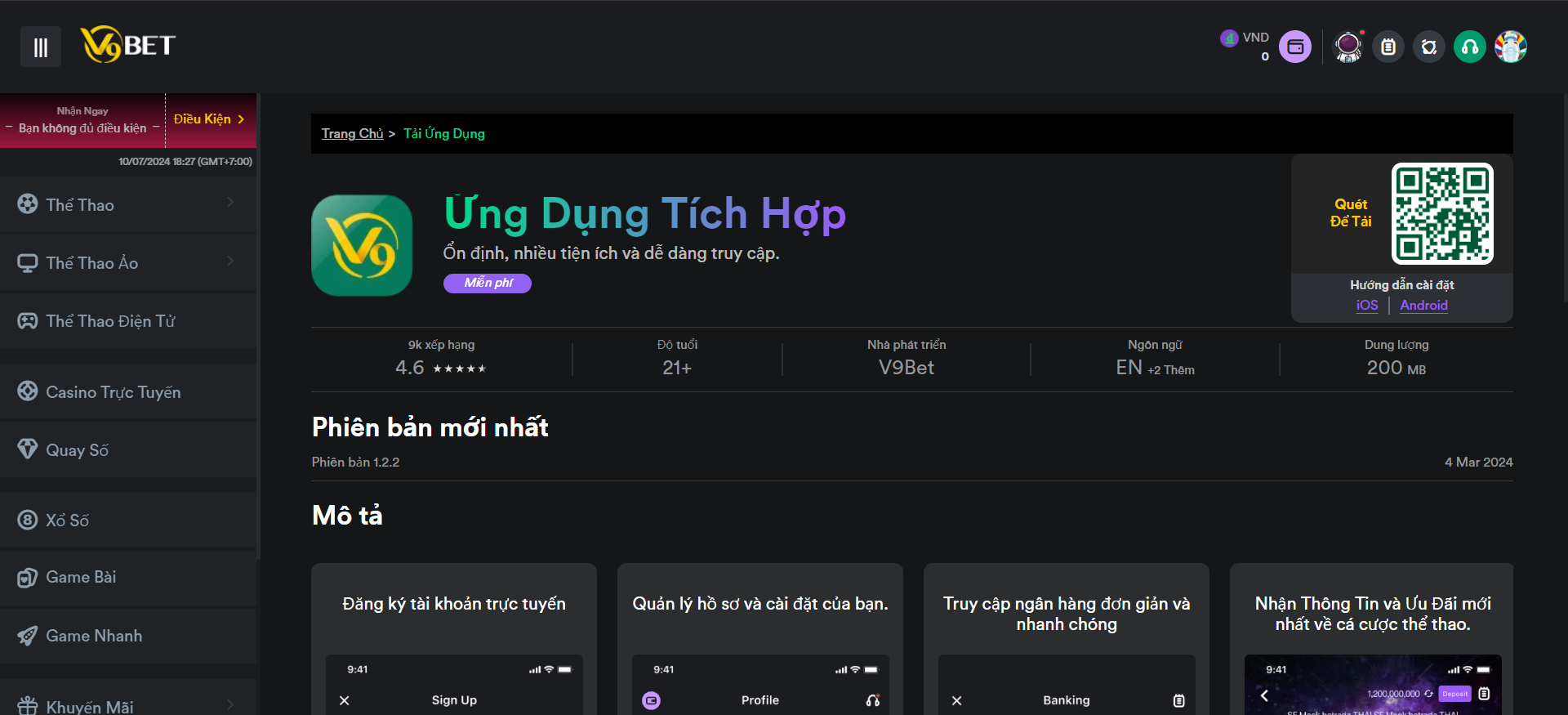Click the Phiên bản 1.2.2 text
1568x715 pixels.
pos(355,462)
